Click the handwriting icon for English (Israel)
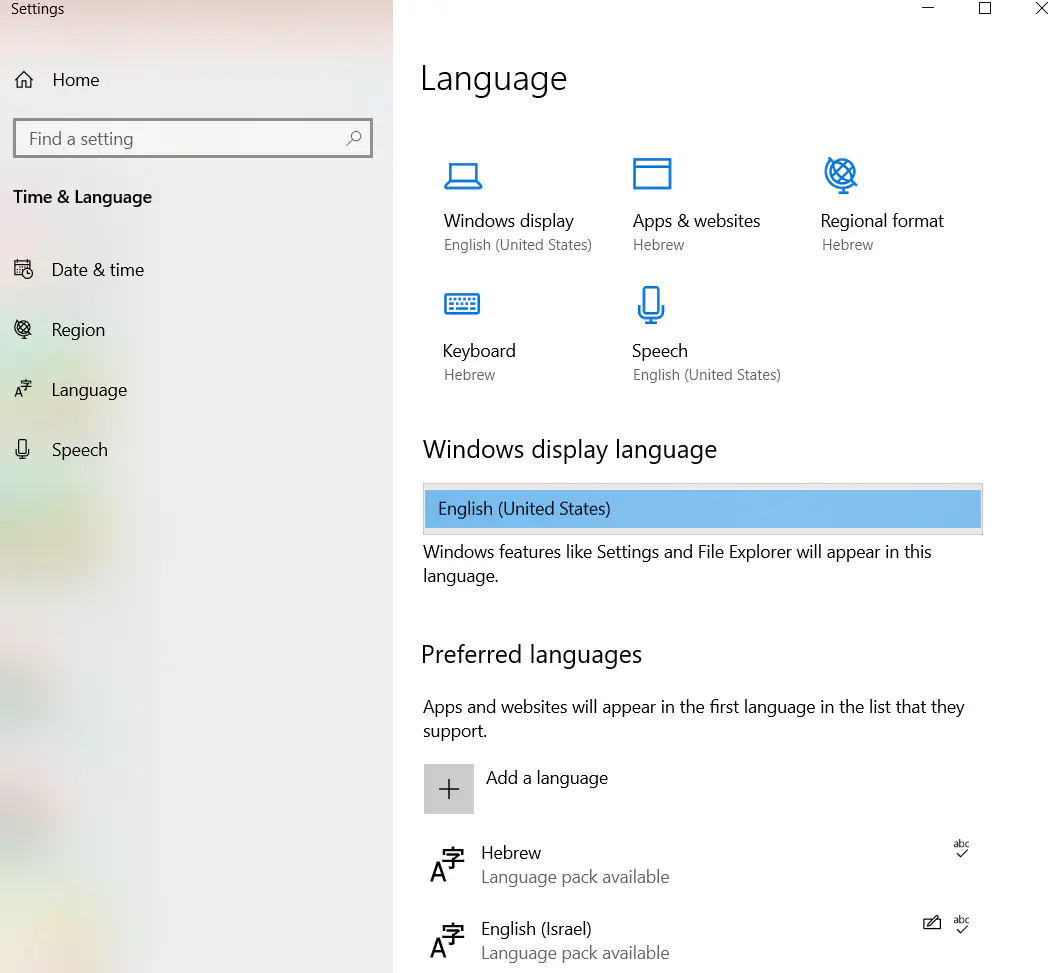The height and width of the screenshot is (973, 1063). tap(931, 923)
